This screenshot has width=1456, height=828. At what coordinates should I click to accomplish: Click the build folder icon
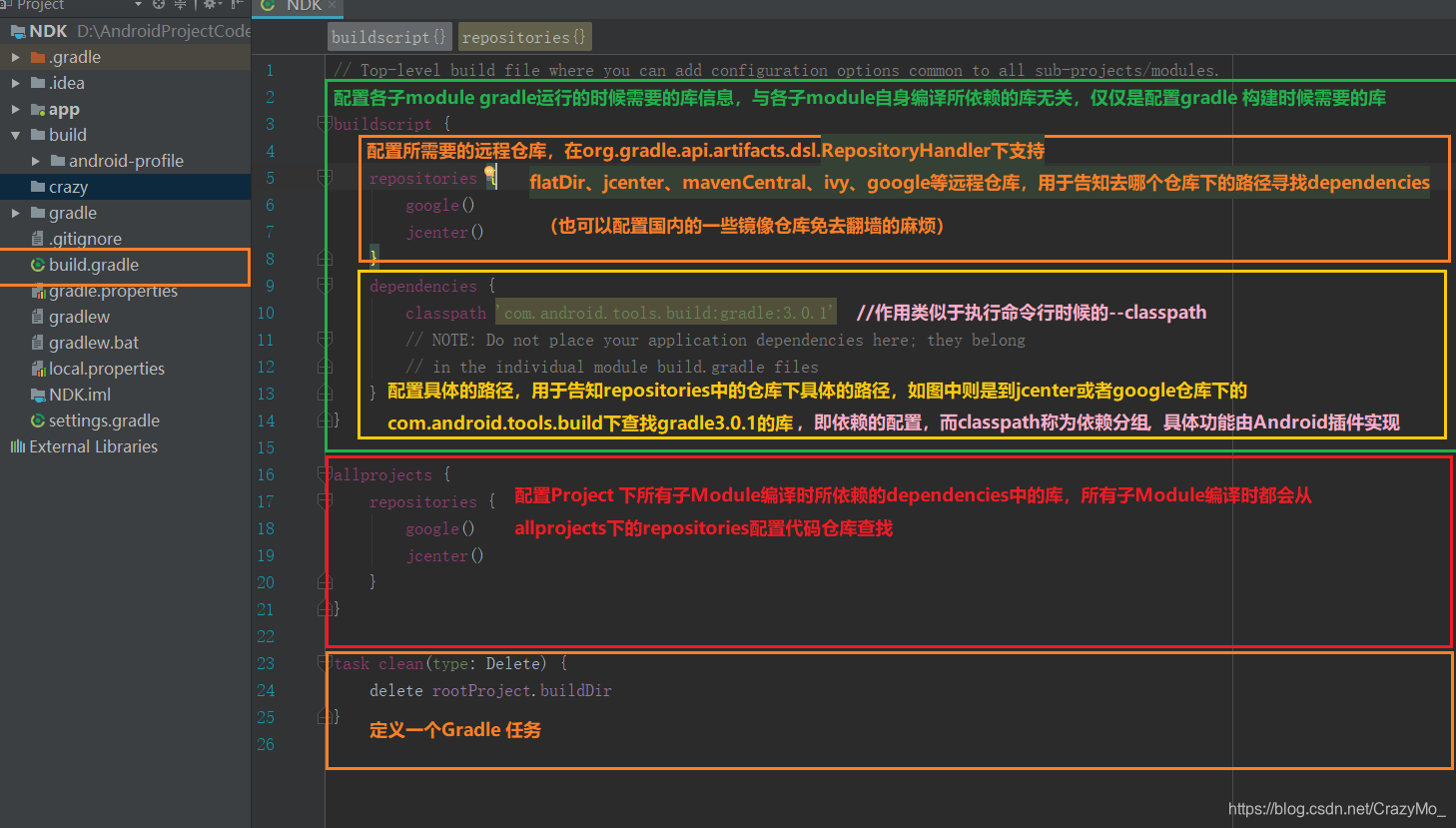38,135
